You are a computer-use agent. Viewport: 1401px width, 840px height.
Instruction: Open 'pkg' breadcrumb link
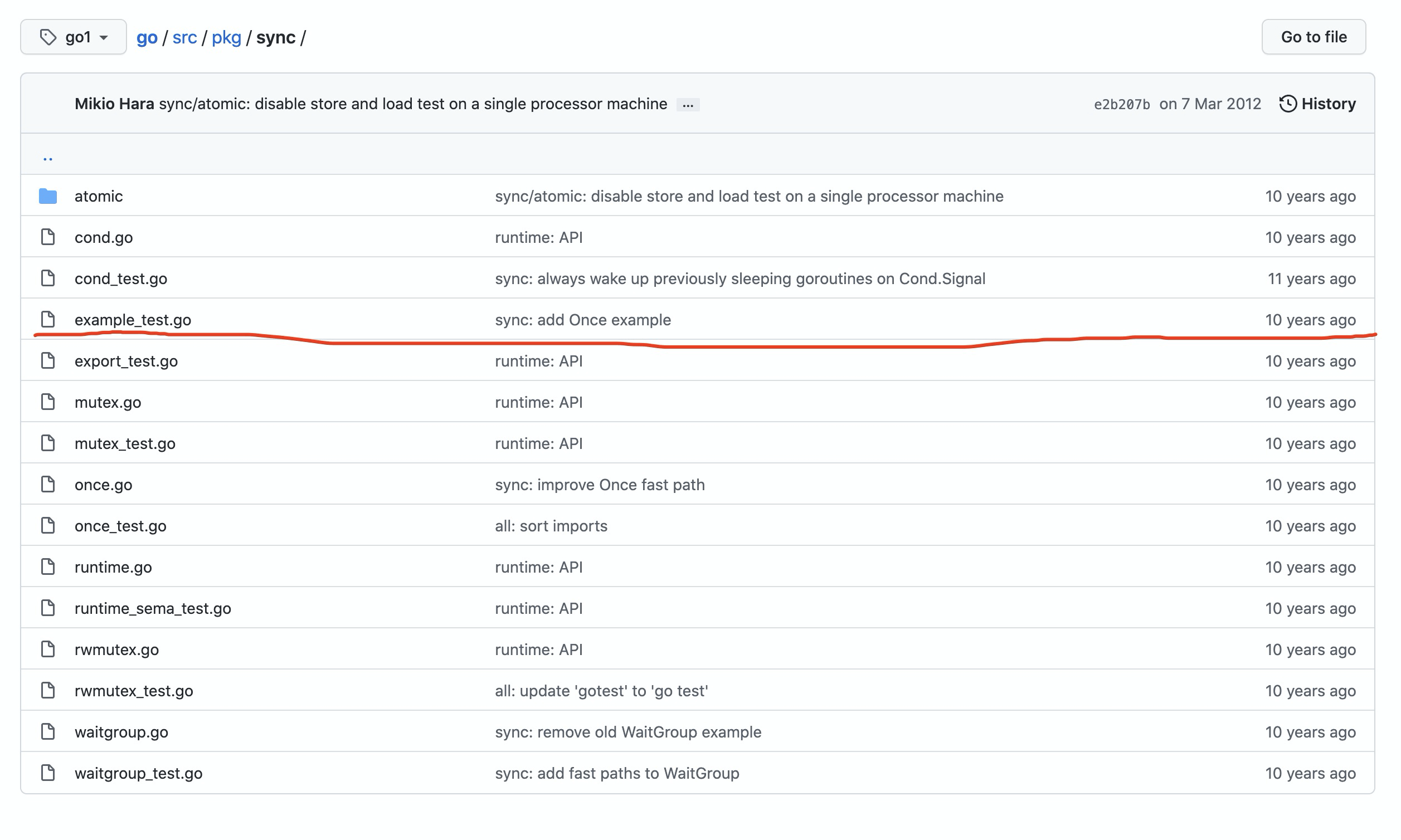(226, 37)
